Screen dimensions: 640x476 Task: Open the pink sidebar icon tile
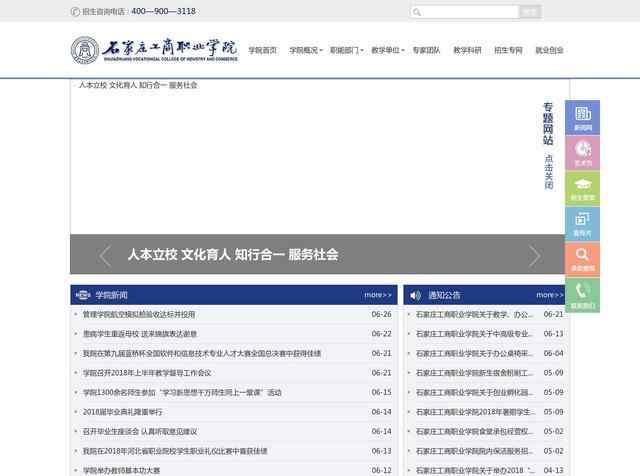(x=582, y=153)
